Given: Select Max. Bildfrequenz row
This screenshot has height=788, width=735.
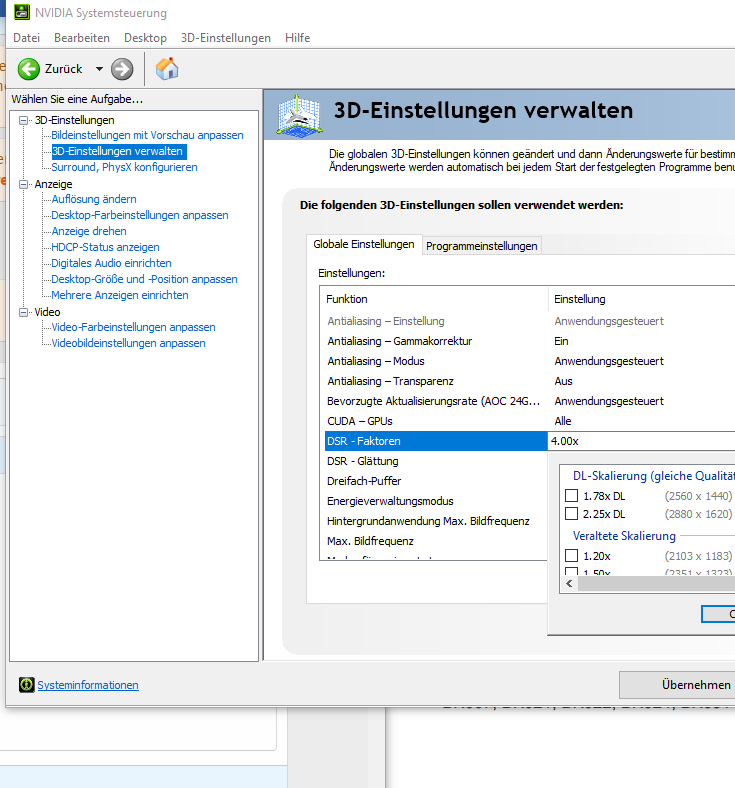Looking at the screenshot, I should (434, 541).
